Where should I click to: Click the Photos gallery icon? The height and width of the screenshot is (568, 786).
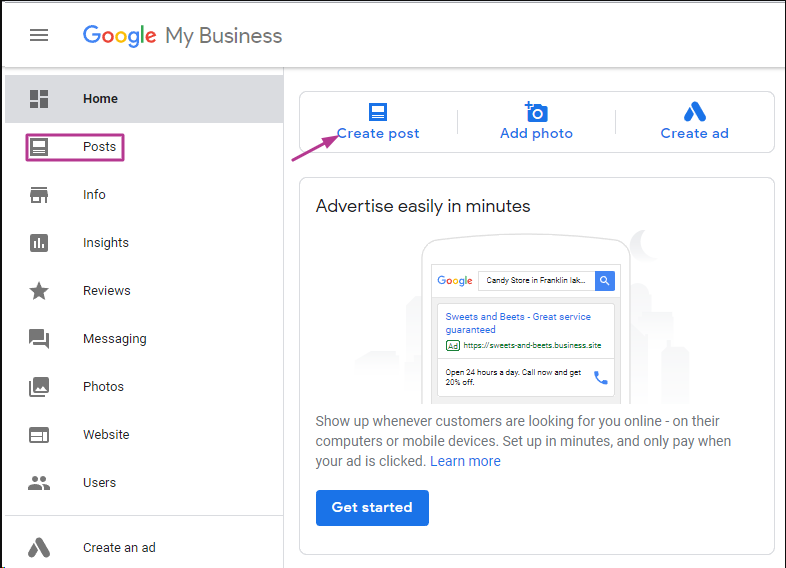(x=39, y=387)
